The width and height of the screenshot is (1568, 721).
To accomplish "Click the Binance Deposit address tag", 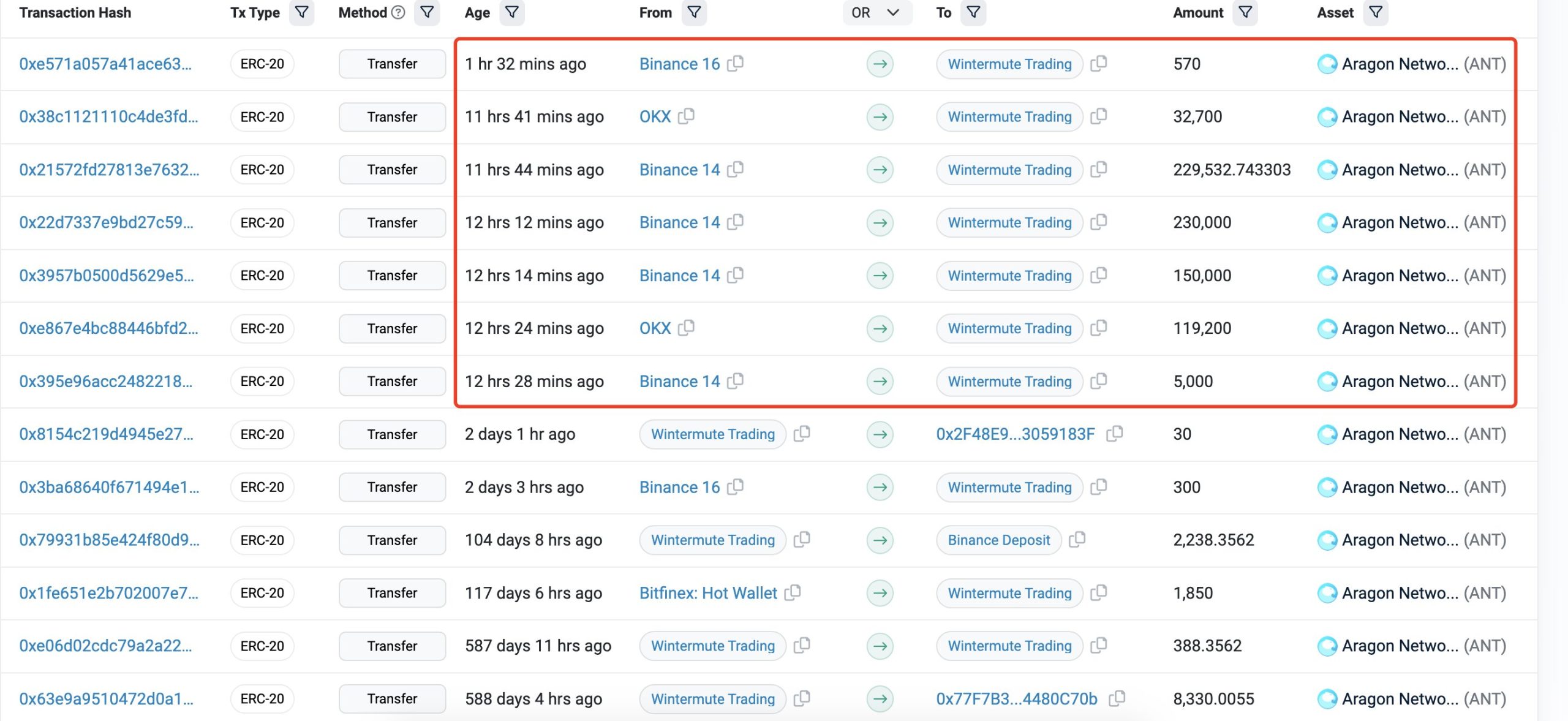I will click(998, 540).
